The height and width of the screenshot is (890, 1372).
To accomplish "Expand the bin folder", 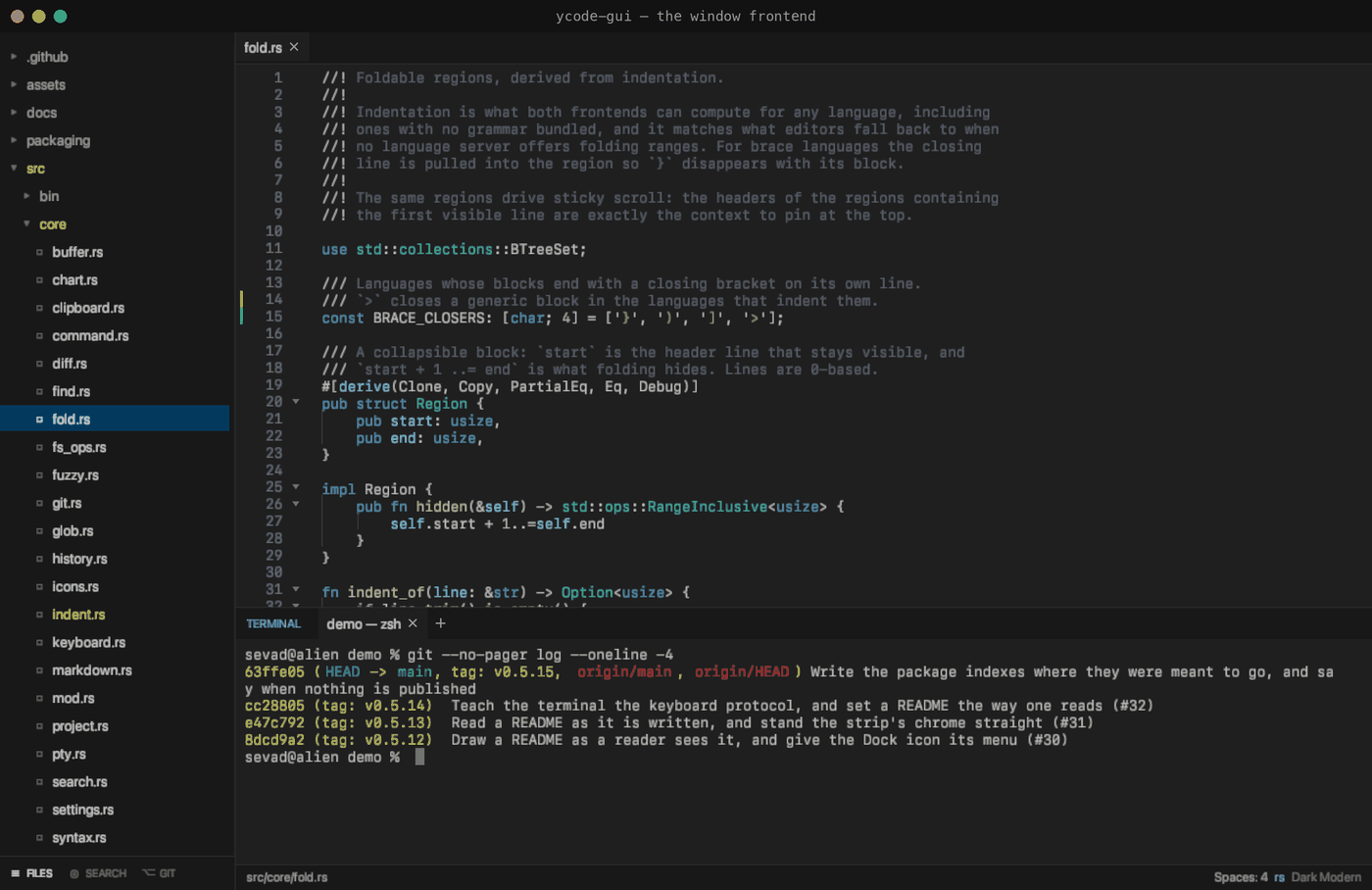I will 26,196.
